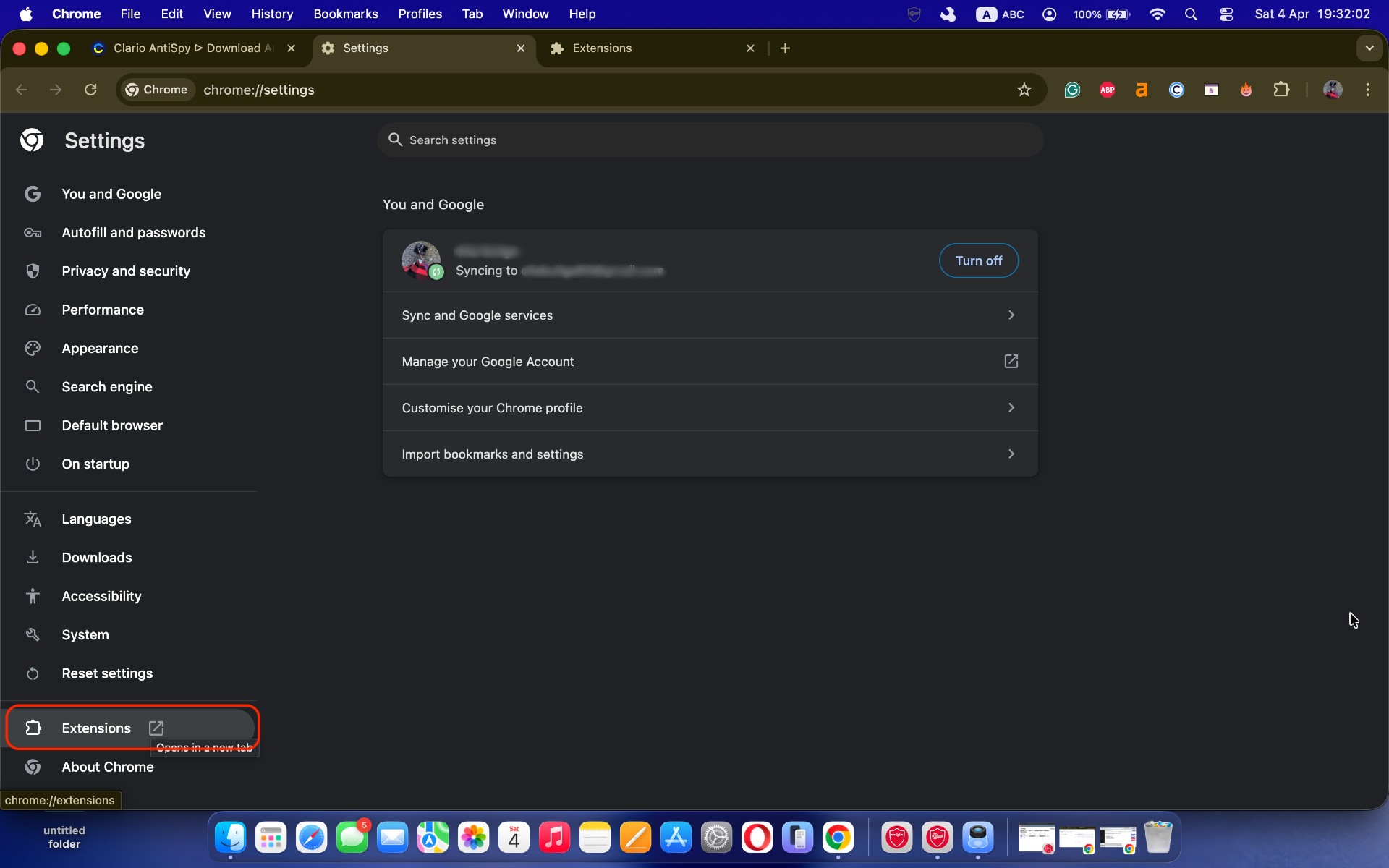Expand Sync and Google services
Image resolution: width=1389 pixels, height=868 pixels.
(x=709, y=315)
